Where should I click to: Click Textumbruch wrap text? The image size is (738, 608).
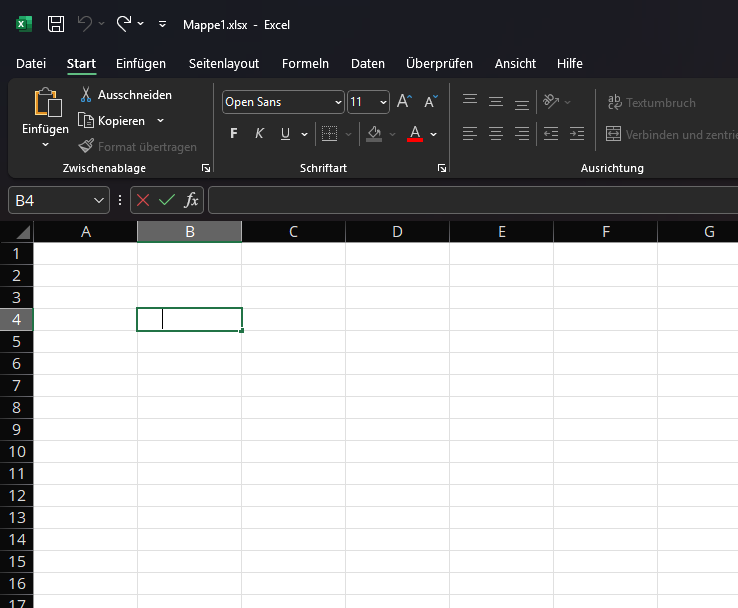(651, 103)
